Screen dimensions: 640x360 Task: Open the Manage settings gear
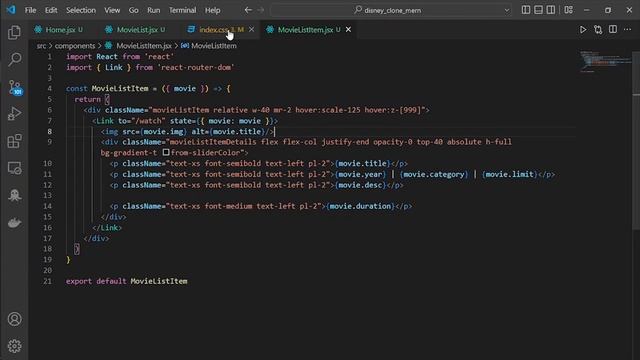click(14, 346)
